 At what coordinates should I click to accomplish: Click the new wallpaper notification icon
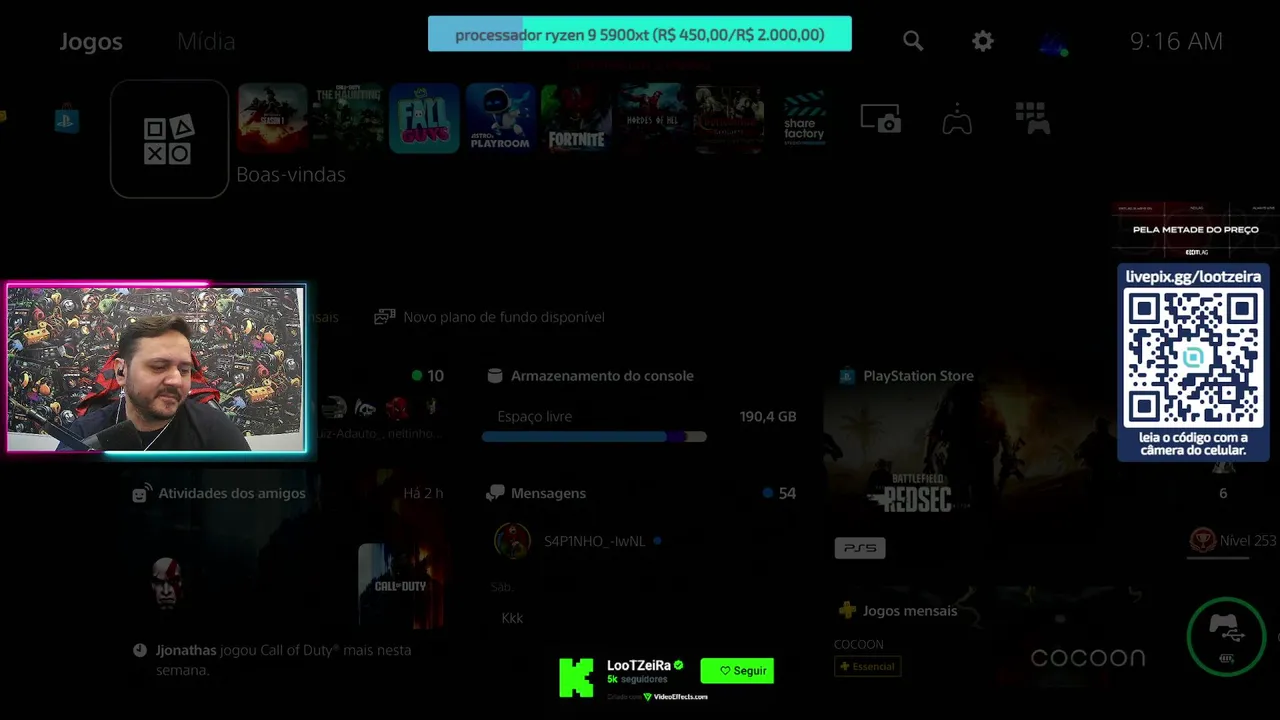(x=384, y=317)
